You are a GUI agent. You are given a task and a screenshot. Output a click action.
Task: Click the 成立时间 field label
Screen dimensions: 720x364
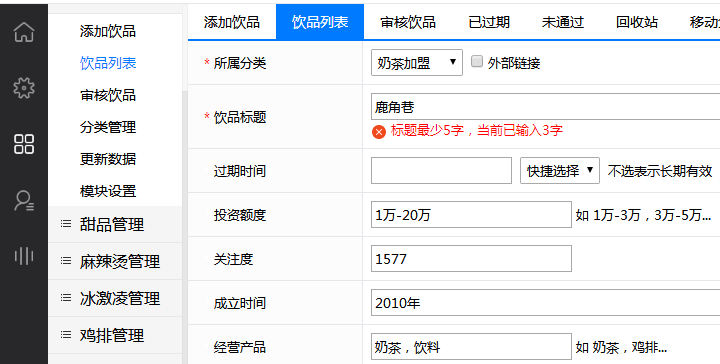240,303
